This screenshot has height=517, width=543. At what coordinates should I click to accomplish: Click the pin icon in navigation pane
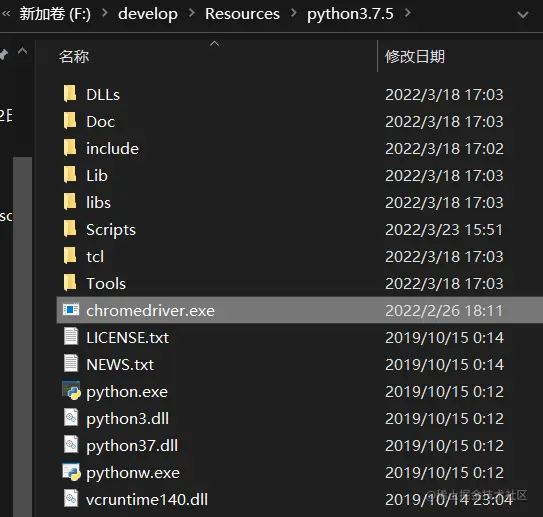point(3,54)
